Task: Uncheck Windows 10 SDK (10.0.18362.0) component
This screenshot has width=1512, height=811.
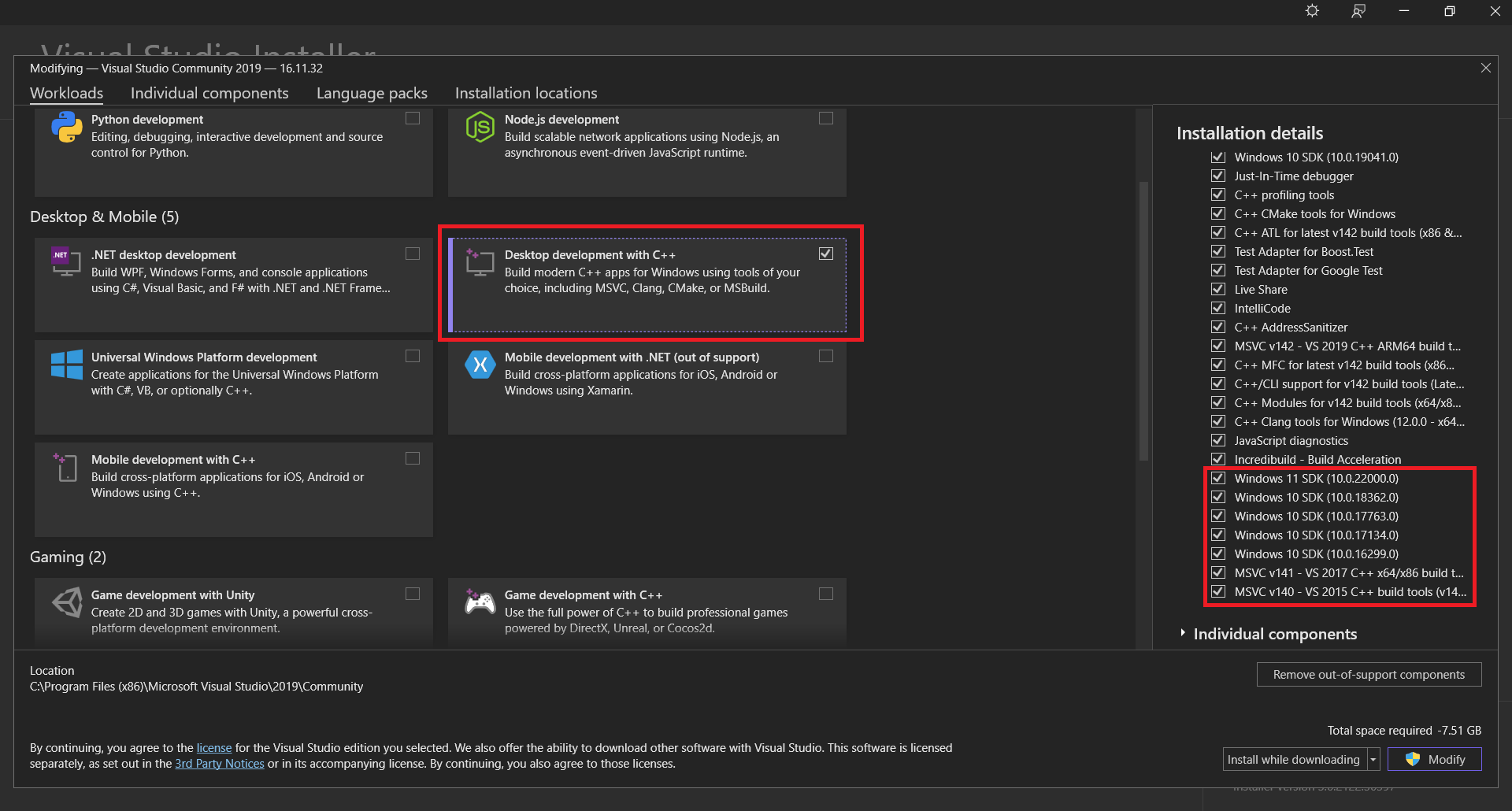Action: click(x=1218, y=497)
